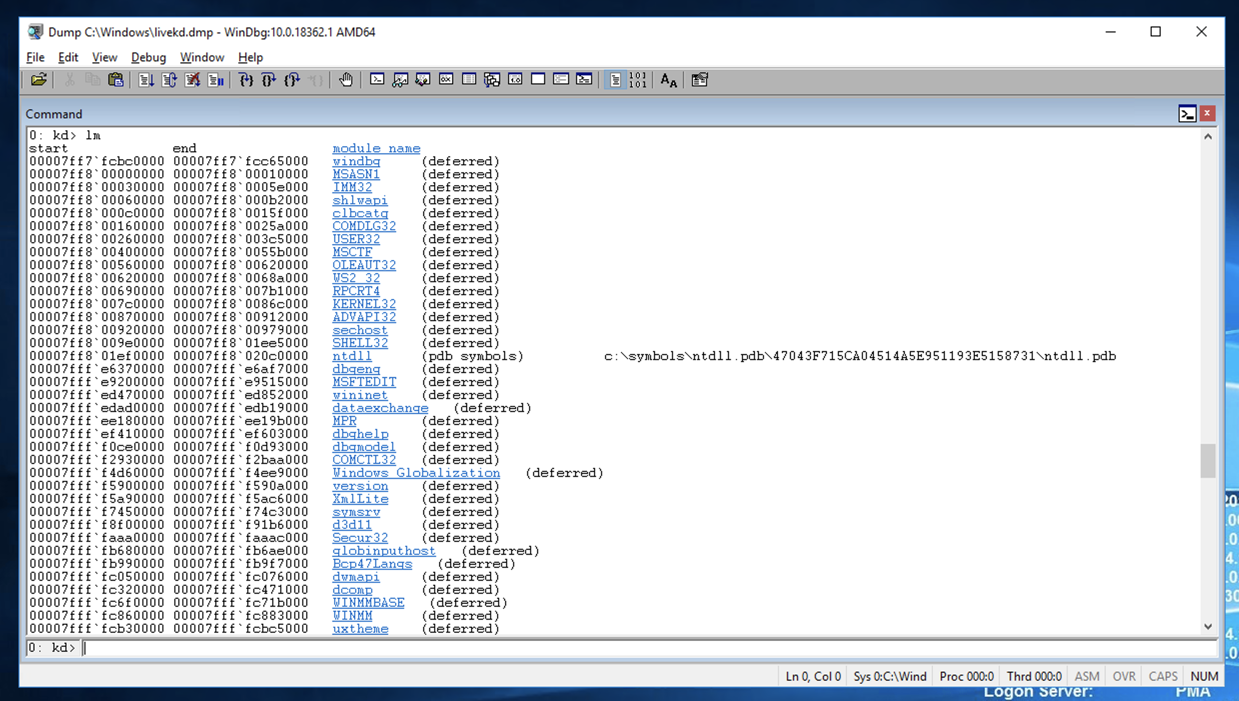Screen dimensions: 1239x701
Task: Click the Command window scrollbar thumb
Action: pos(1208,461)
